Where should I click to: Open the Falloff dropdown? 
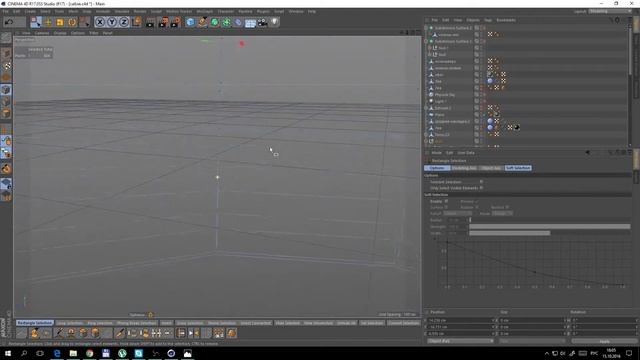(x=458, y=213)
